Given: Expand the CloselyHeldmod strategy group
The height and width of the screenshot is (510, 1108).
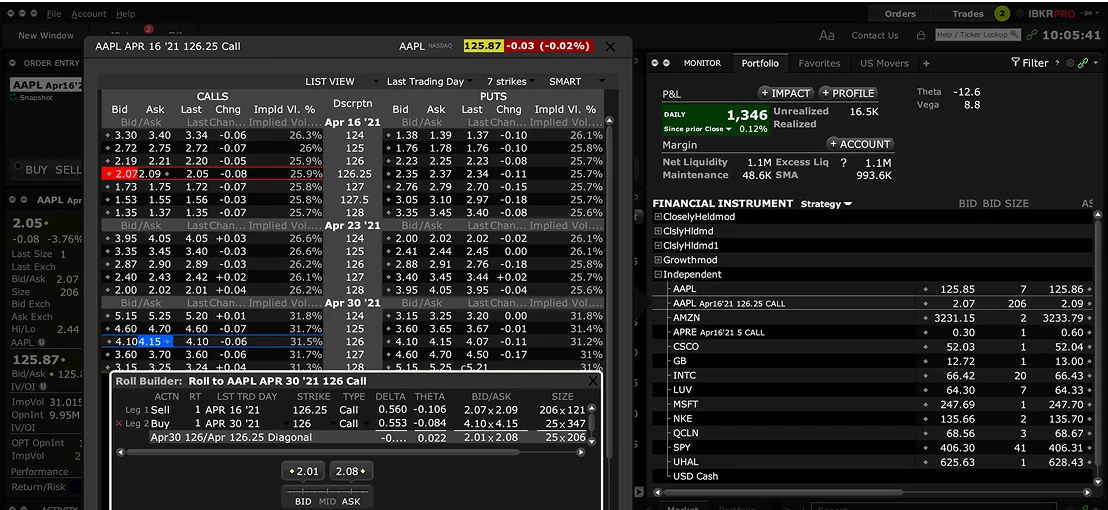Looking at the screenshot, I should click(x=658, y=217).
